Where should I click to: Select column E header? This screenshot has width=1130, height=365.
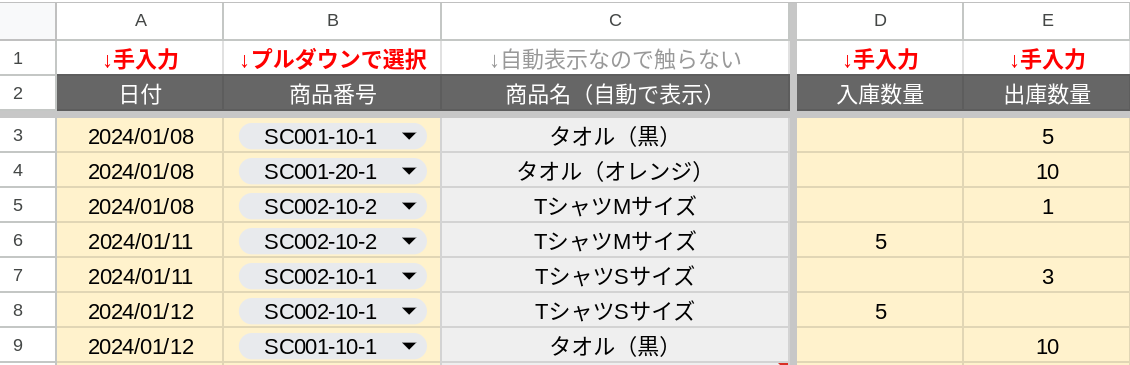click(1046, 20)
